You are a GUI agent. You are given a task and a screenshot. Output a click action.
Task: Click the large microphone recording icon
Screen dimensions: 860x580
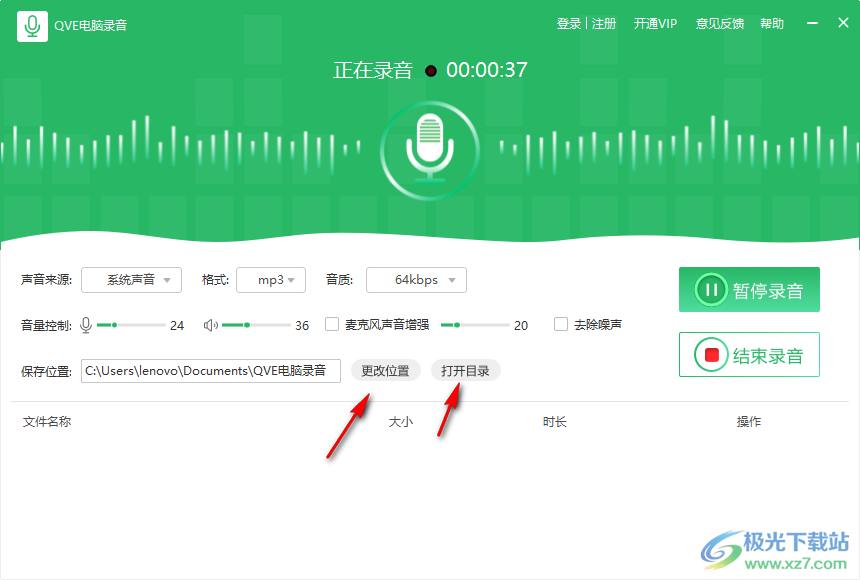pyautogui.click(x=430, y=150)
